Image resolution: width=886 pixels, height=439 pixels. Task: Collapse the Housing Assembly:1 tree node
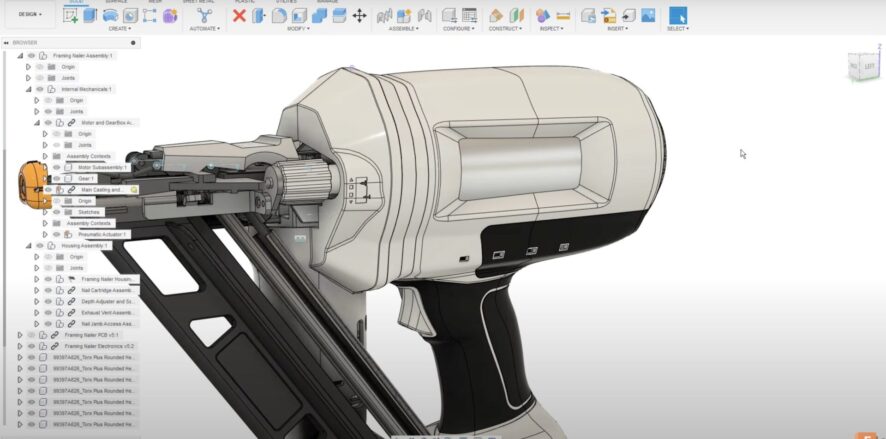click(29, 245)
